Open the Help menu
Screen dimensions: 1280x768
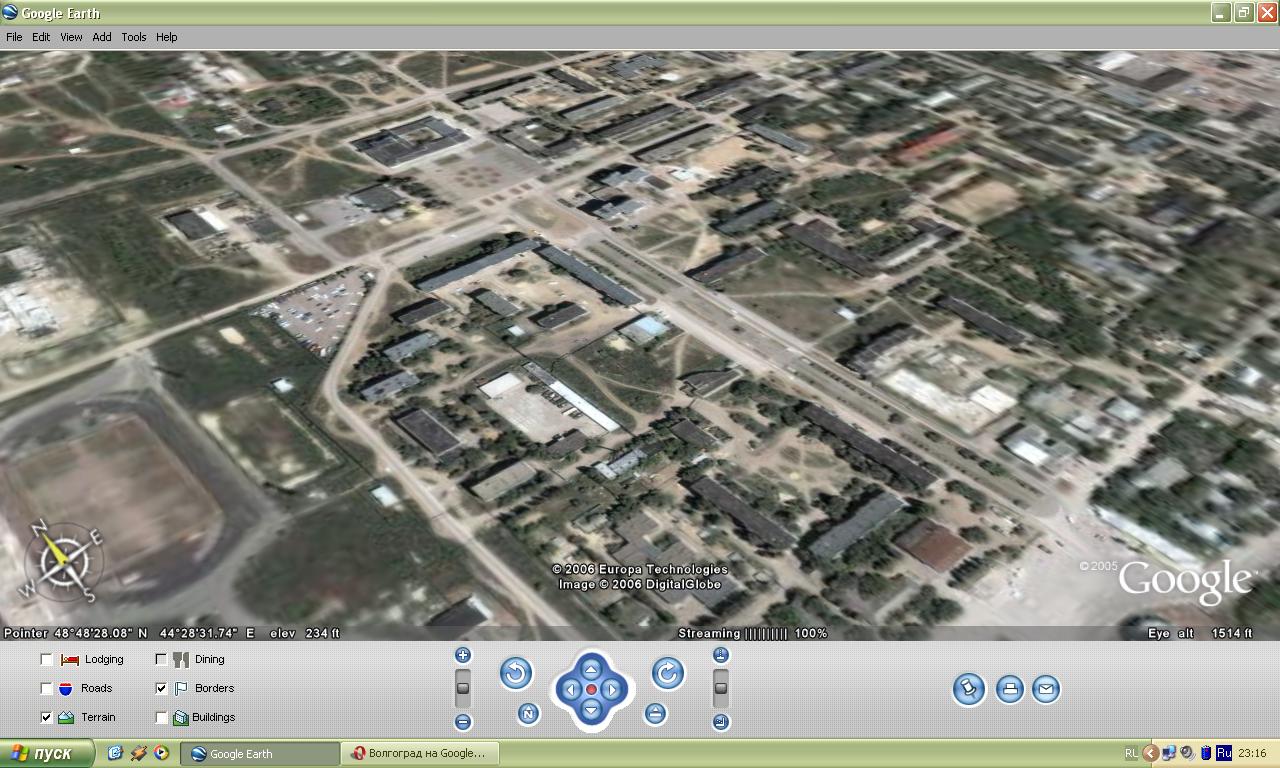(x=167, y=37)
